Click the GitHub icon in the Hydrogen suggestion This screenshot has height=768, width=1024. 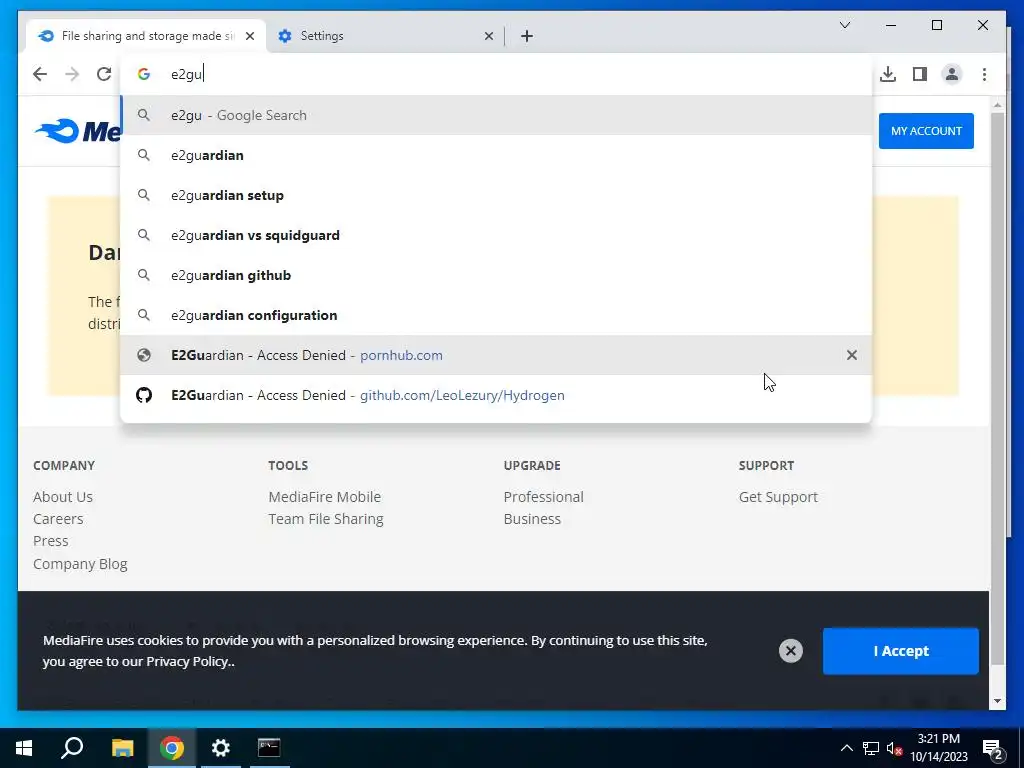[x=144, y=395]
